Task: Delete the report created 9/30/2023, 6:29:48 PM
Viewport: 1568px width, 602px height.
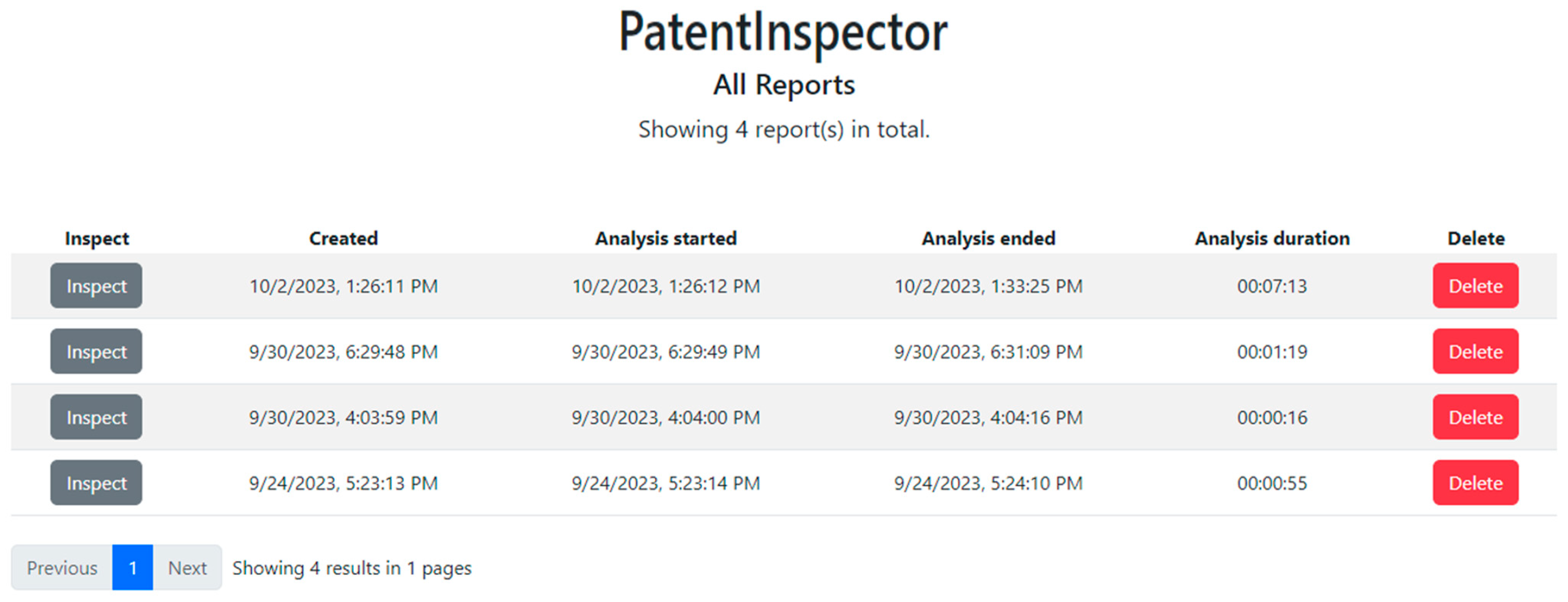Action: (x=1475, y=351)
